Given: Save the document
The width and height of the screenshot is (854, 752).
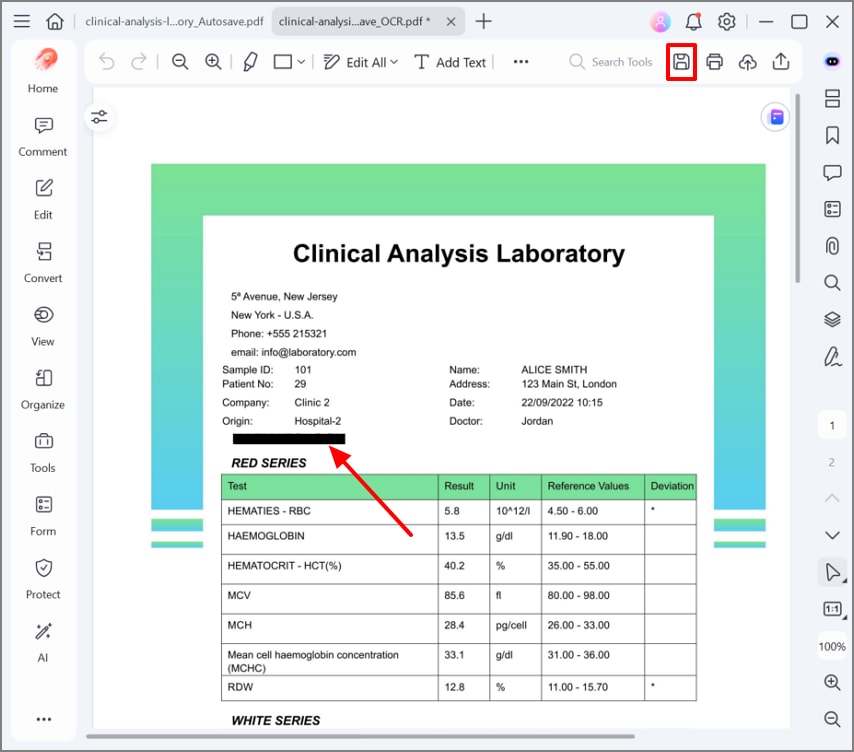Looking at the screenshot, I should click(681, 62).
